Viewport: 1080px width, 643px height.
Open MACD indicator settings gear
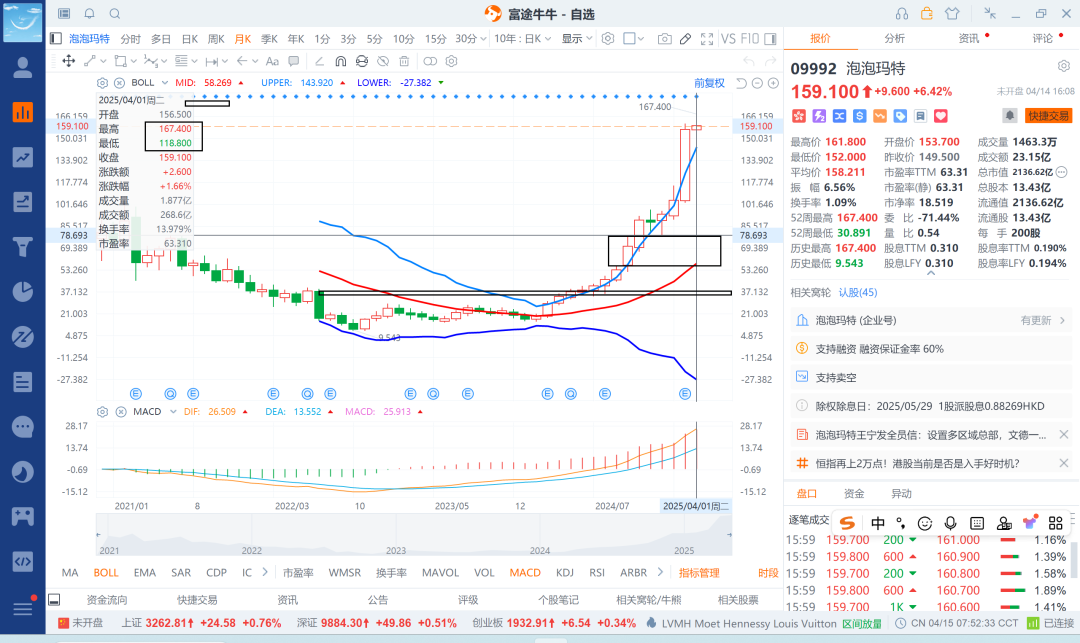[103, 412]
